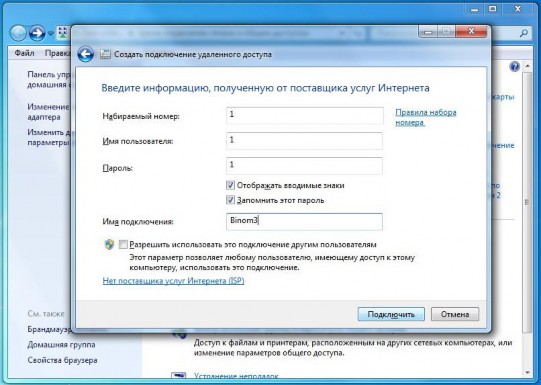Open the Правка menu
541x385 pixels.
pos(57,53)
